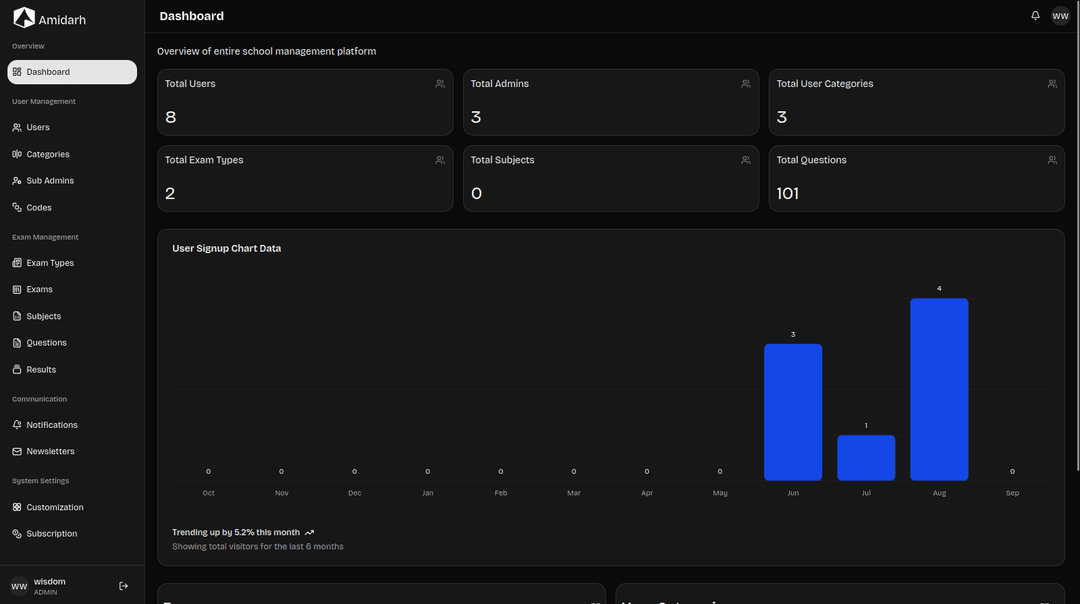Click the logout icon beside wisdom
This screenshot has width=1080, height=604.
tap(123, 586)
